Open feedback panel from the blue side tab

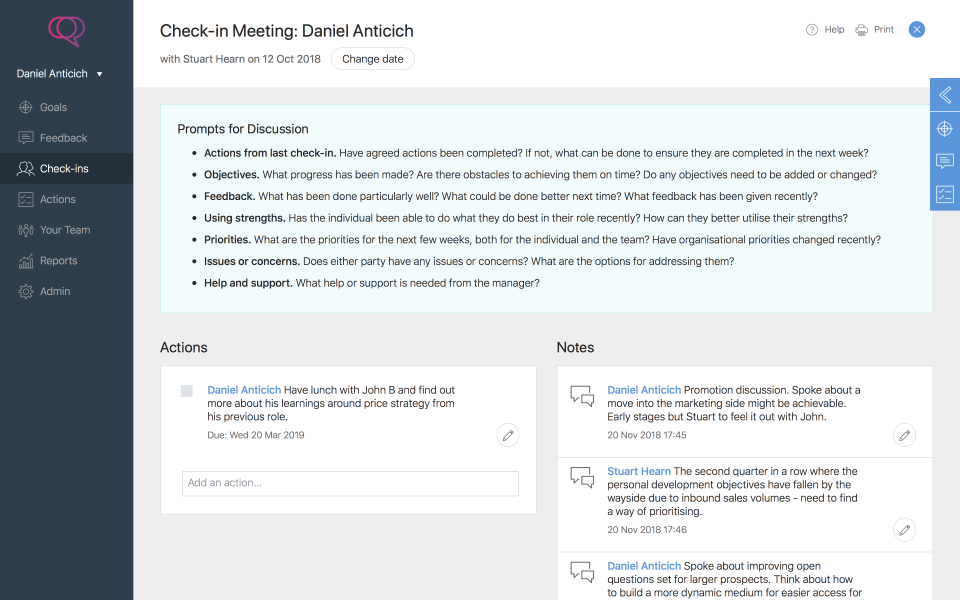pyautogui.click(x=944, y=162)
